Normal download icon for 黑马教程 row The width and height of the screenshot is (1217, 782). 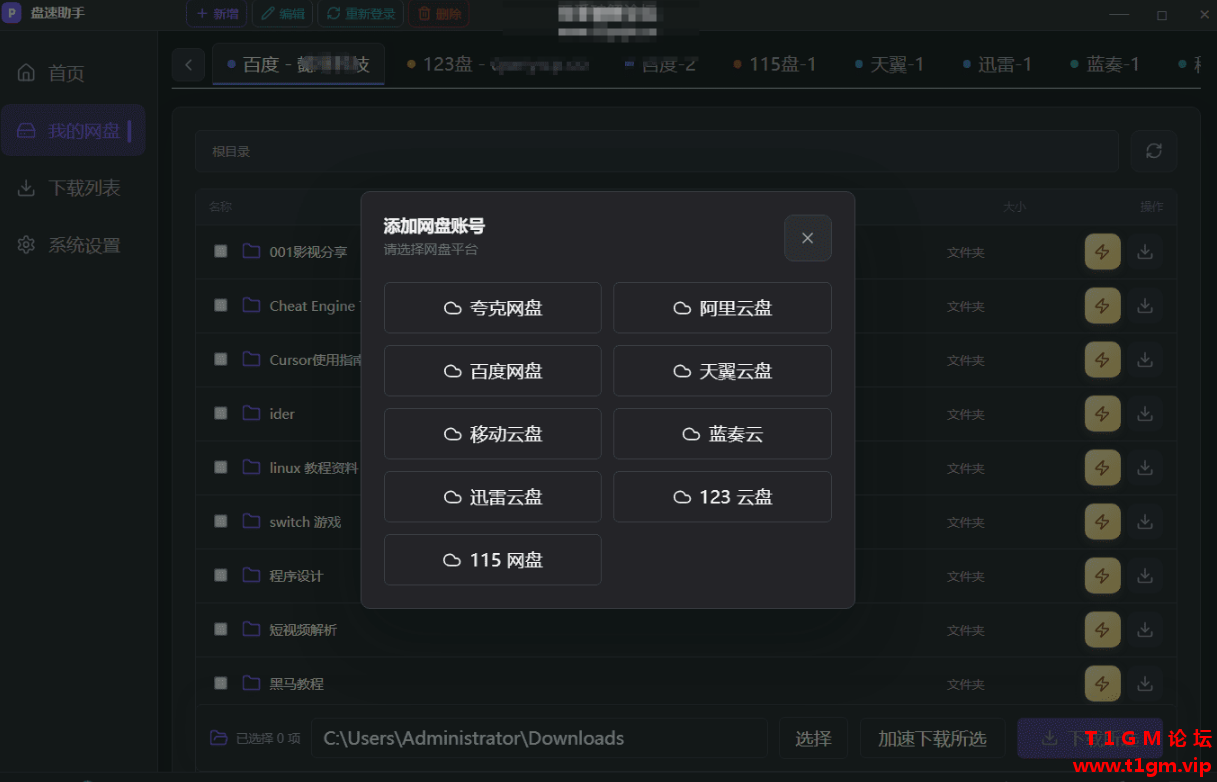pos(1145,684)
